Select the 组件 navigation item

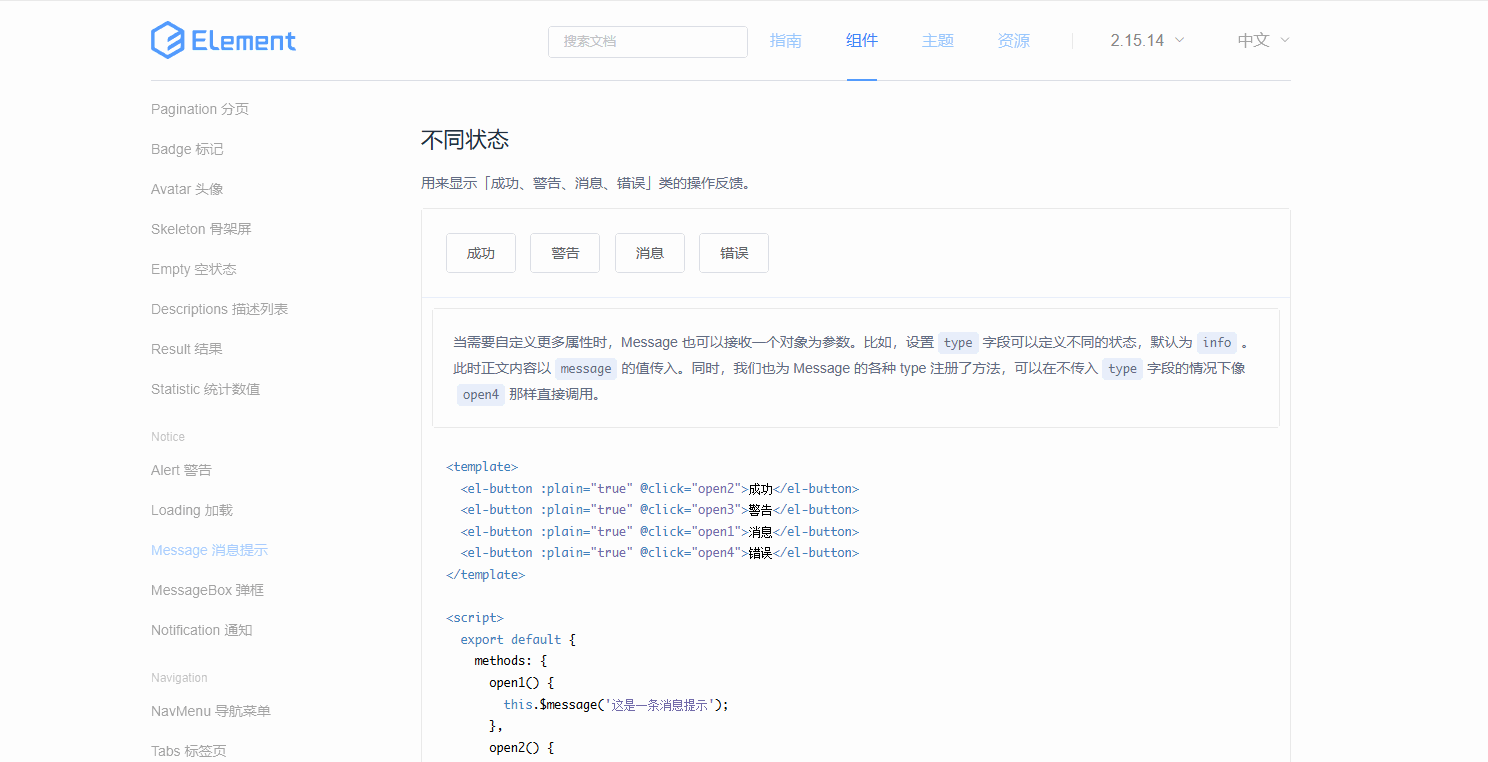[861, 40]
